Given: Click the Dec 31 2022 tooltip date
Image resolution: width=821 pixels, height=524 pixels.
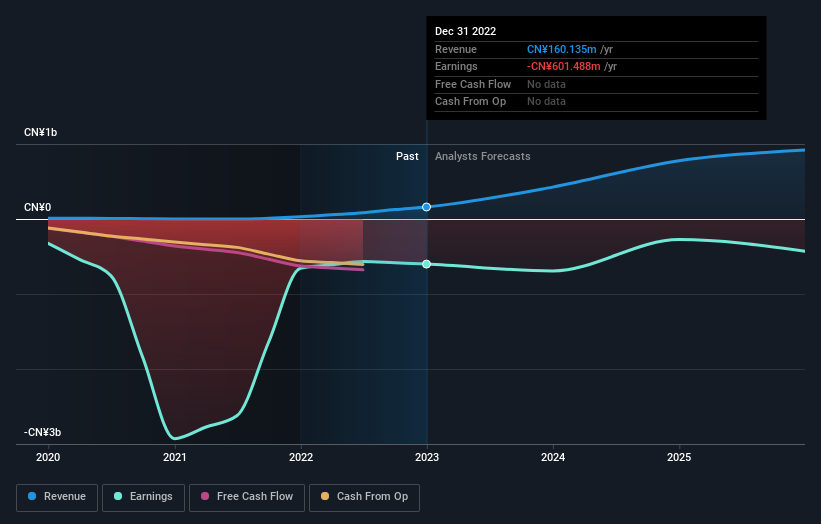Looking at the screenshot, I should 465,31.
